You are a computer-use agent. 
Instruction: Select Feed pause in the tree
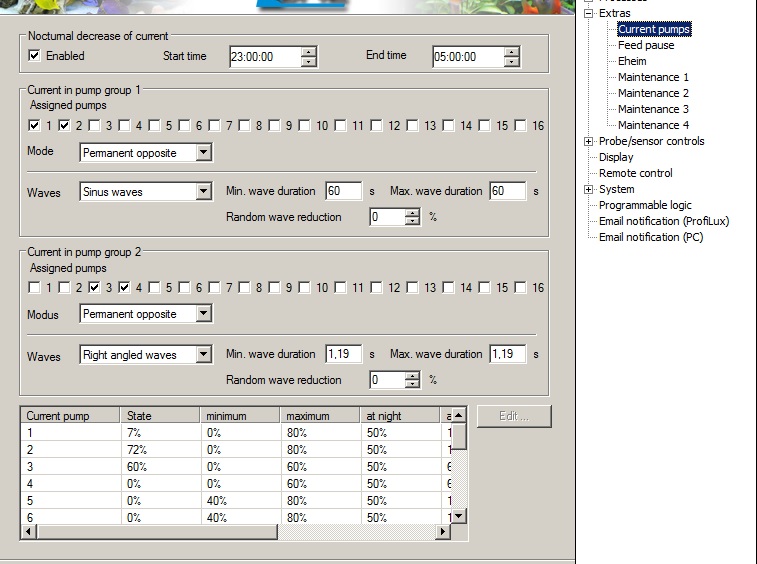[646, 45]
